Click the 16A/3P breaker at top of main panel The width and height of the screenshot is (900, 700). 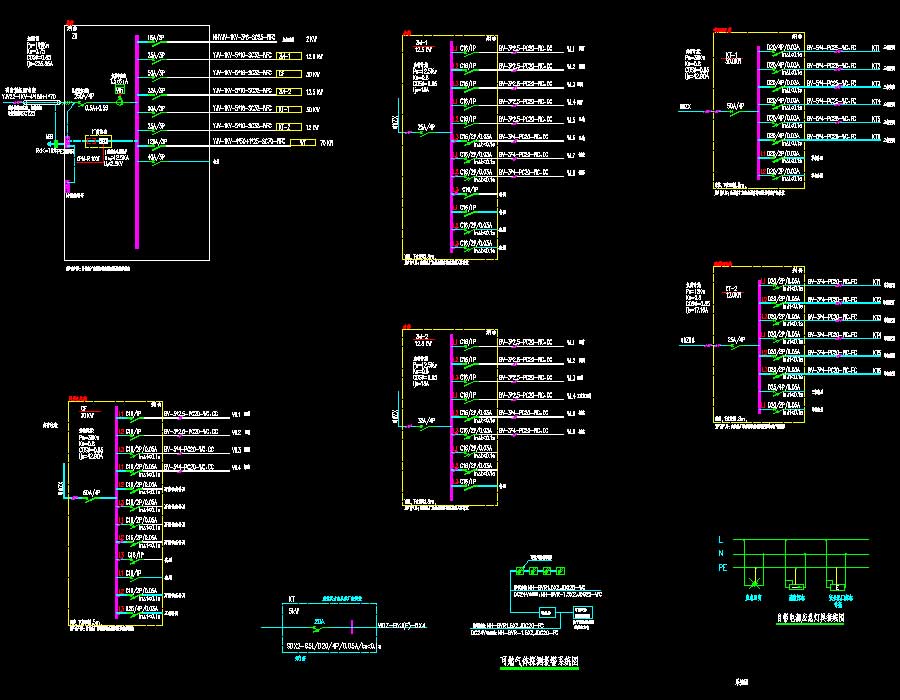point(157,37)
